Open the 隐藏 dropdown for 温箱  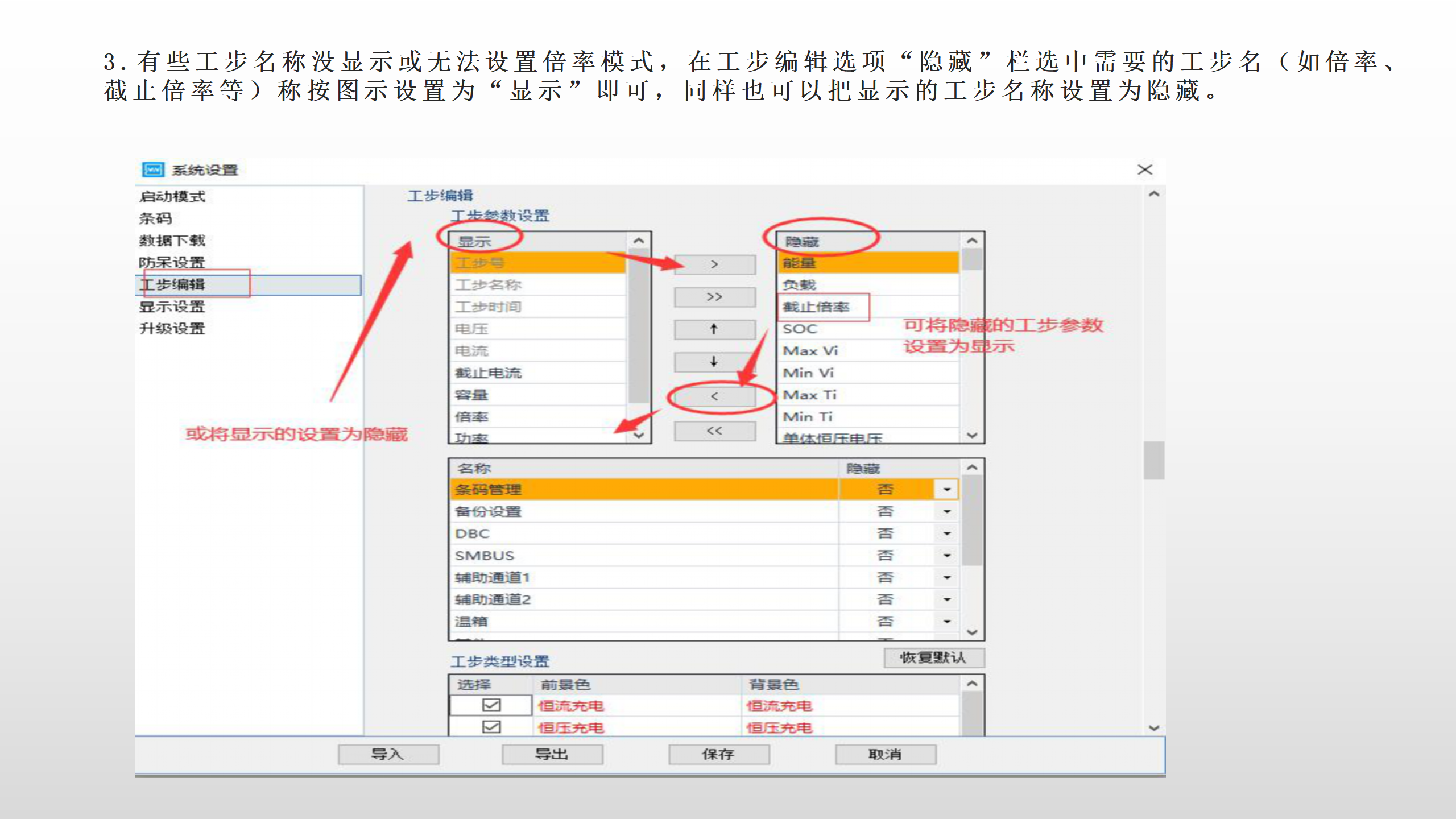point(946,621)
